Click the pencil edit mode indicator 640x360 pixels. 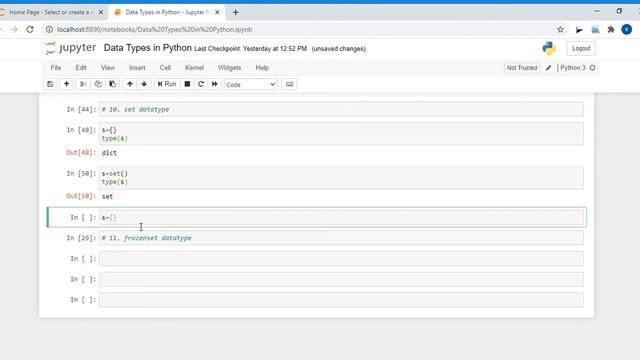pyautogui.click(x=548, y=68)
